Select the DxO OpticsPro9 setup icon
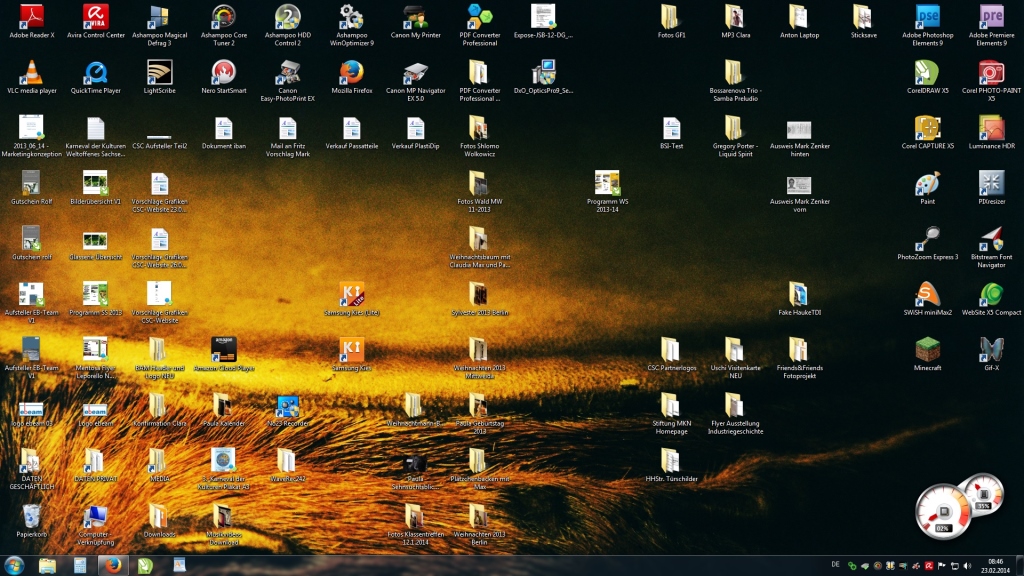This screenshot has height=576, width=1024. [543, 72]
